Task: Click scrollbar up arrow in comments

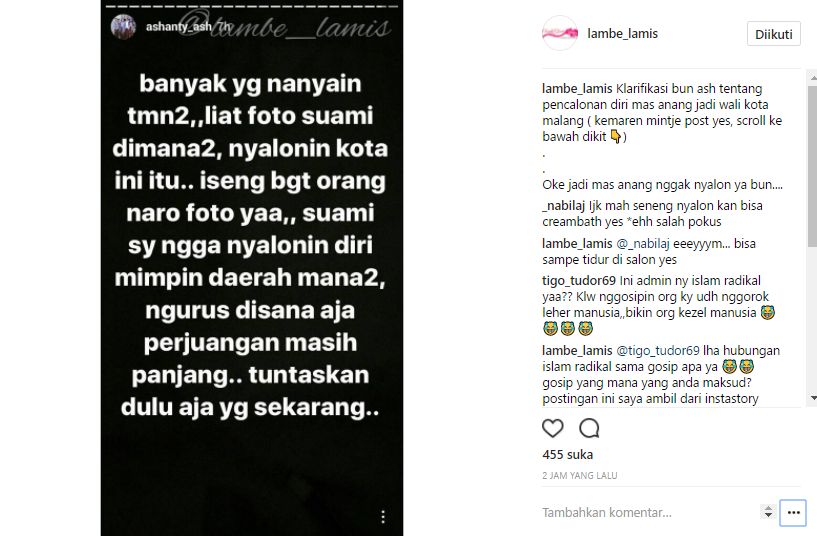Action: [x=812, y=77]
